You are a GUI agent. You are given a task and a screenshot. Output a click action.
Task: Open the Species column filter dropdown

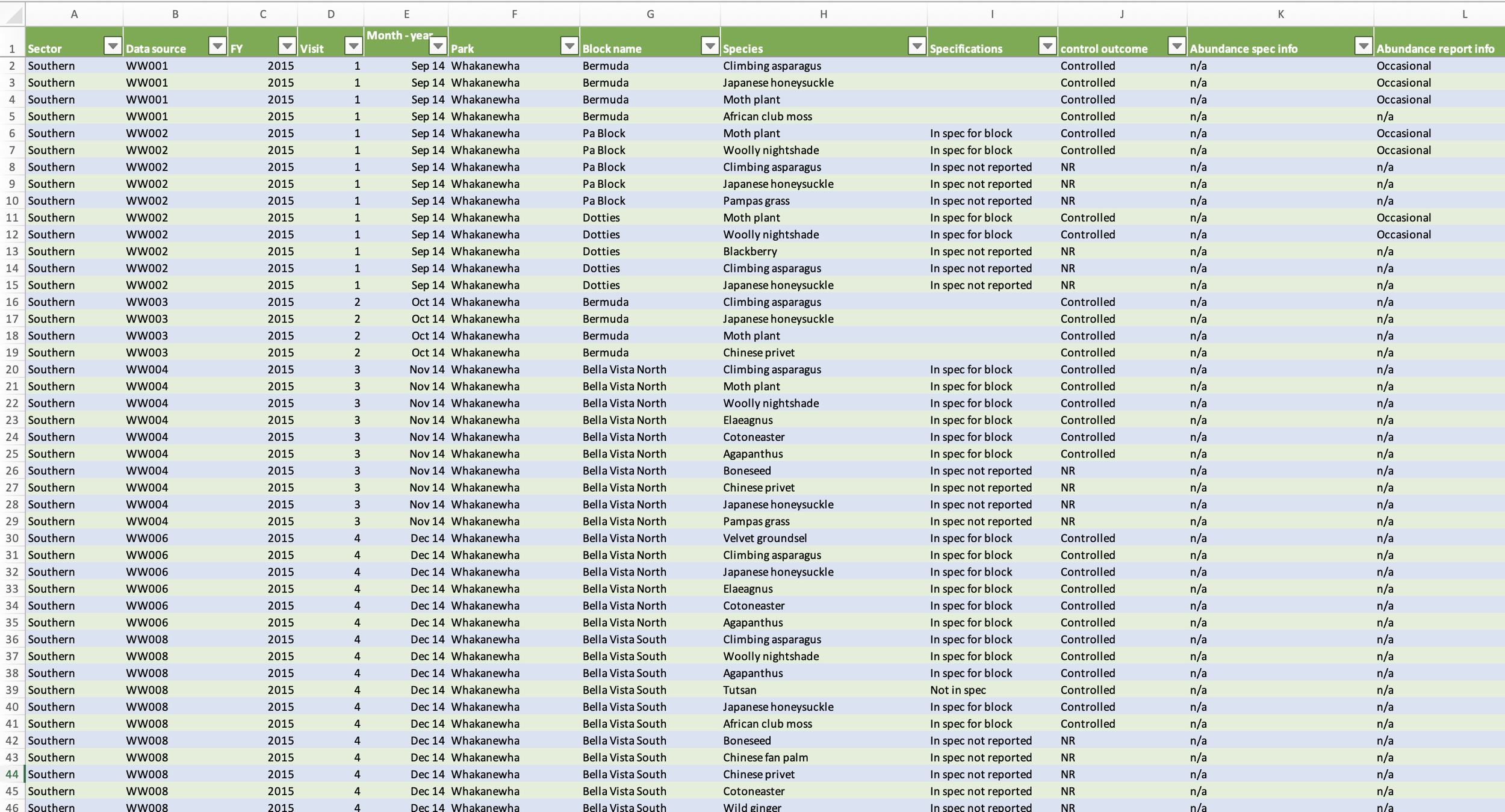tap(916, 46)
